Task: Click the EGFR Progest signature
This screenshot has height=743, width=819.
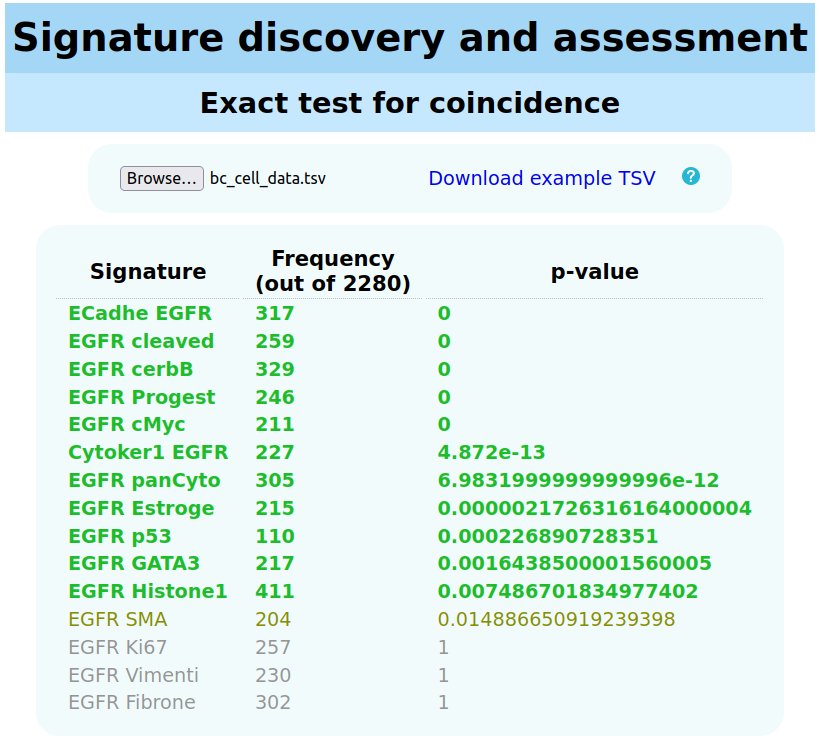Action: point(142,397)
